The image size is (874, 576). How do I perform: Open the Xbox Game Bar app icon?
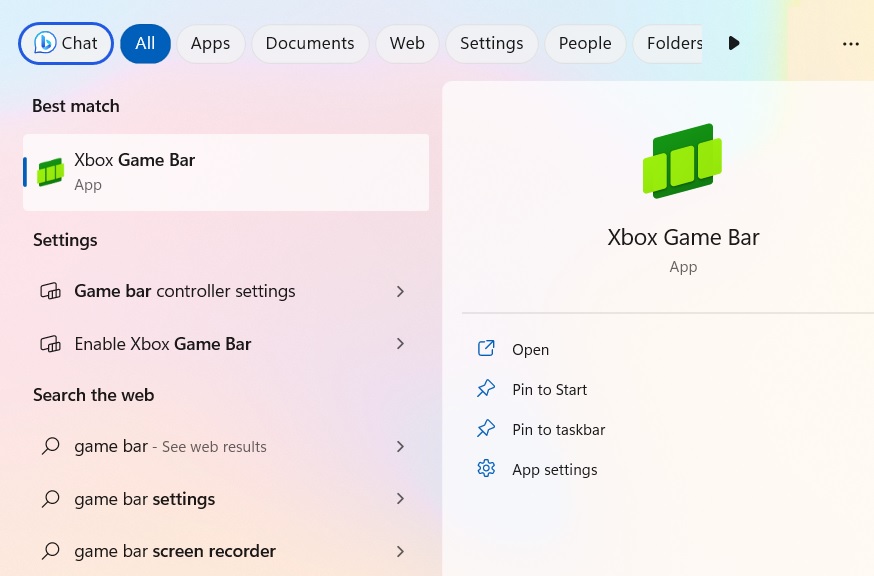[50, 171]
